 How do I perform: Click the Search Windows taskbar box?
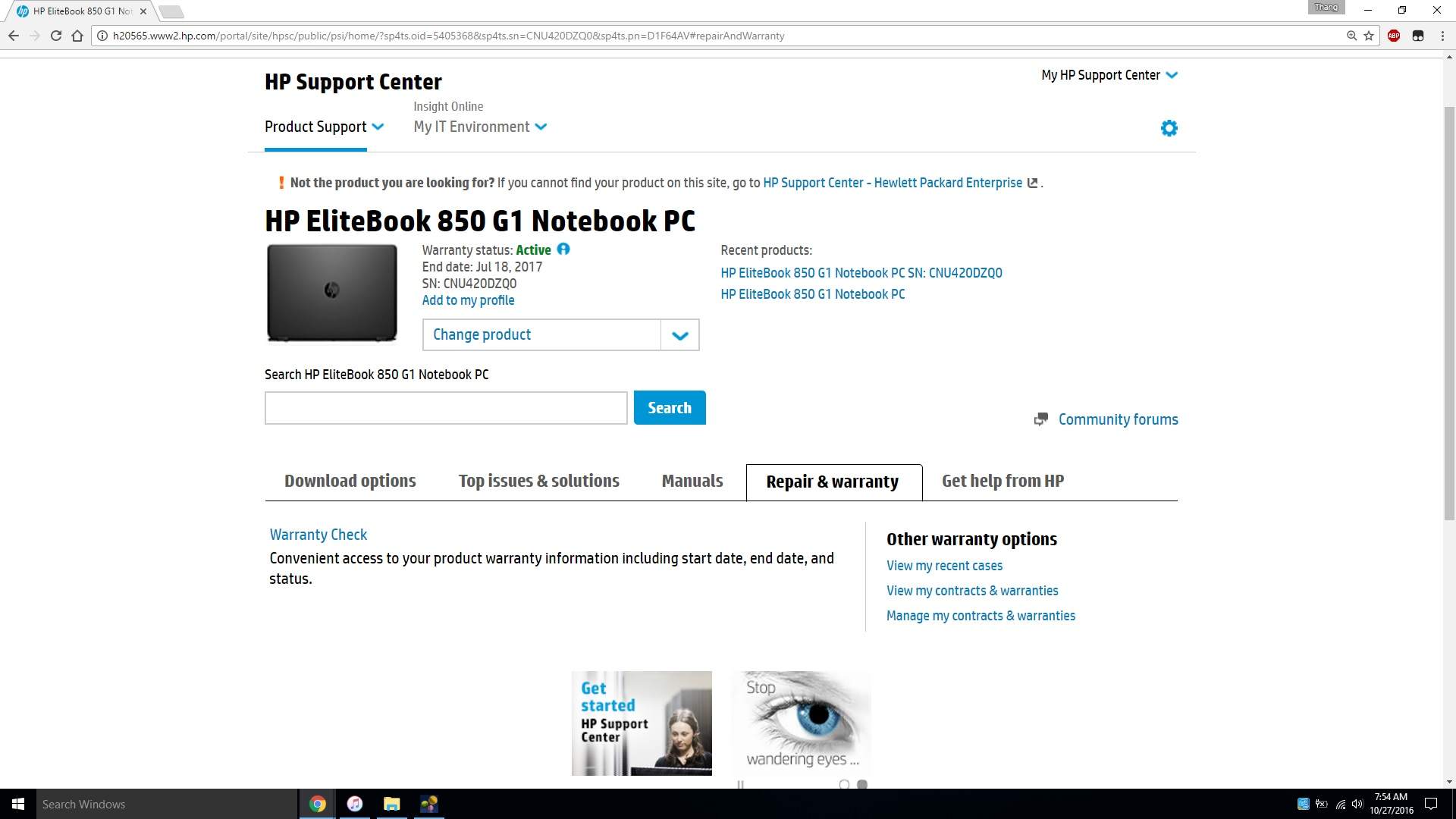point(167,804)
